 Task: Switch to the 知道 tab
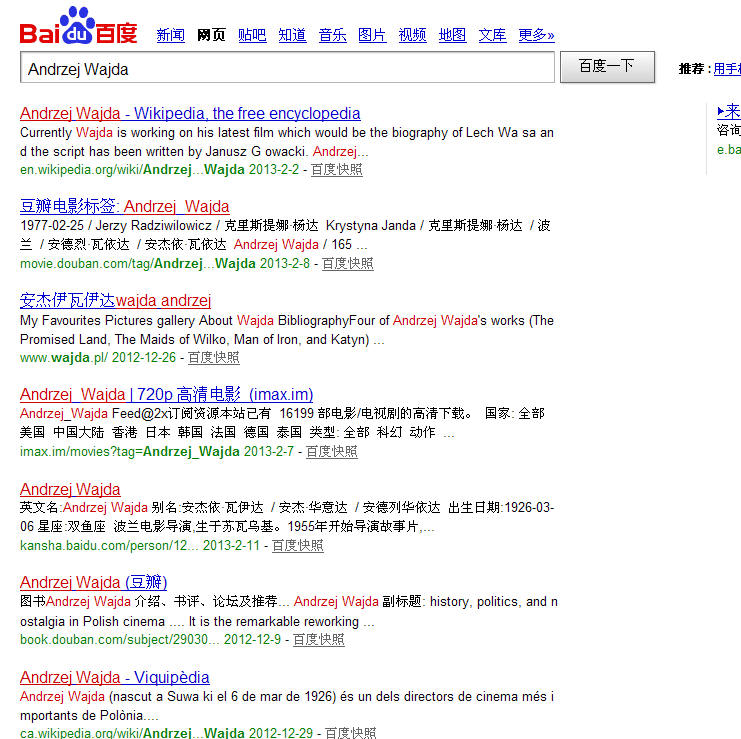pos(293,35)
